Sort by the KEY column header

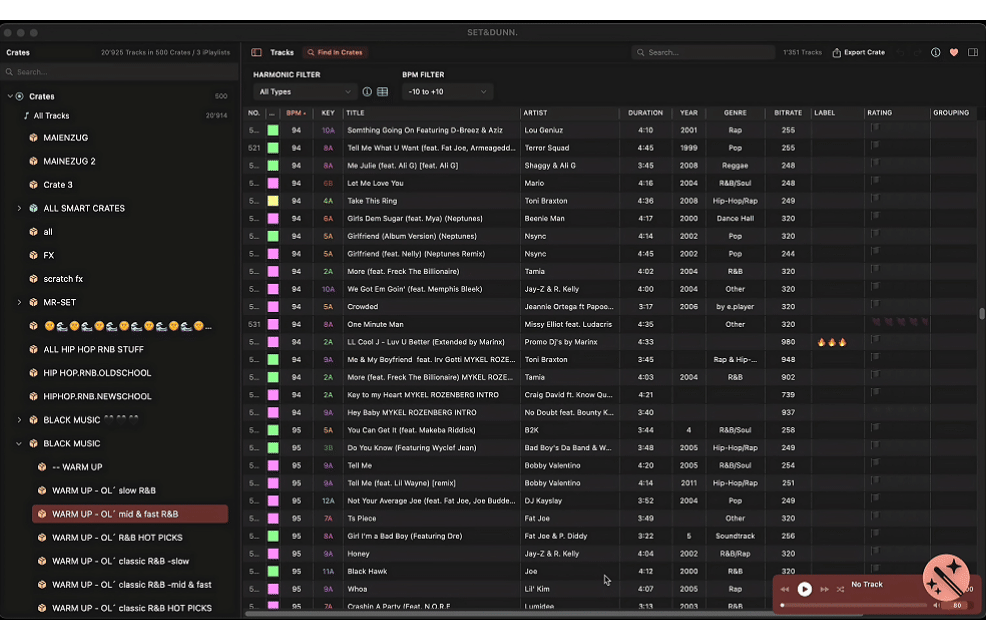328,113
